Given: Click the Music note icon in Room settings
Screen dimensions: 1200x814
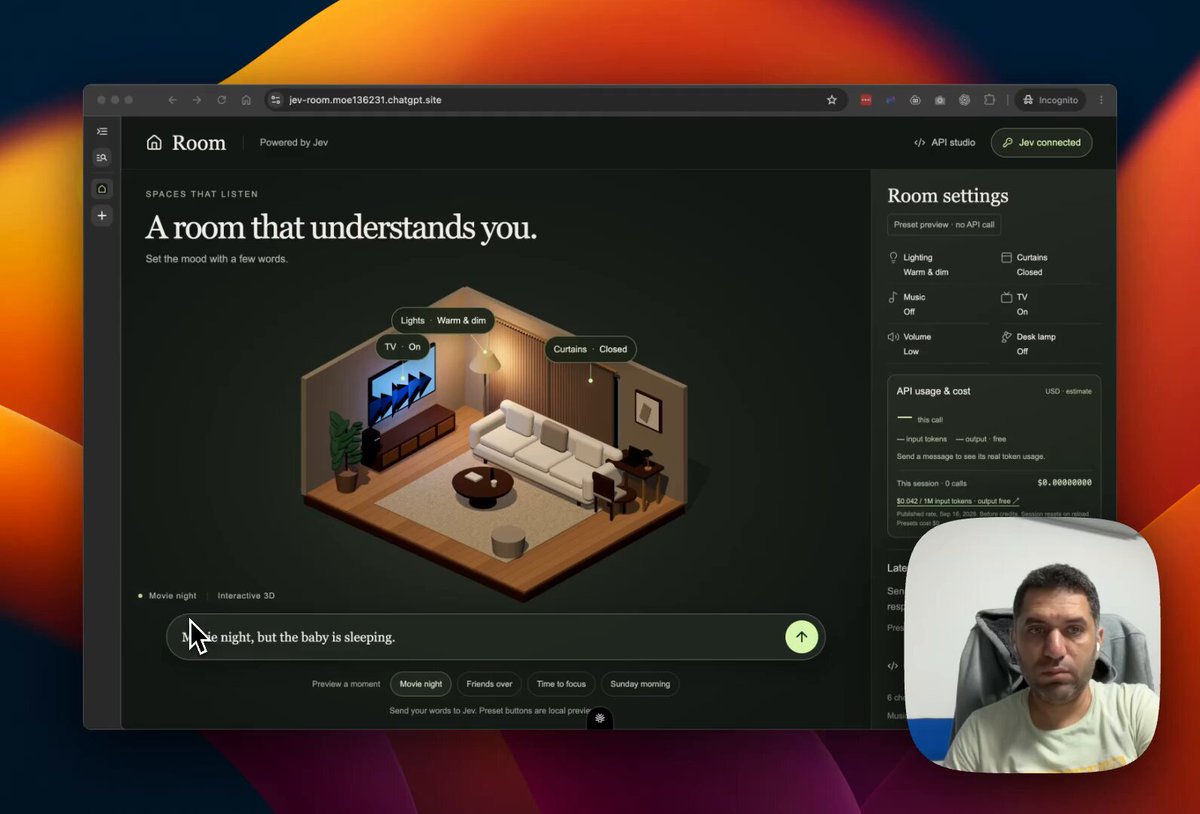Looking at the screenshot, I should [893, 297].
